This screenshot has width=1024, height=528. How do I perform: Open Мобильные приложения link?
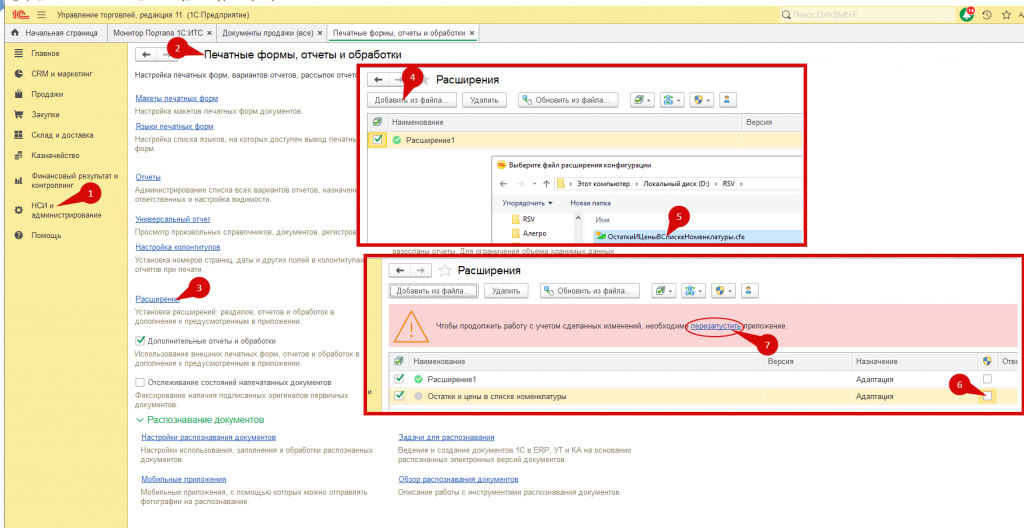coord(184,479)
